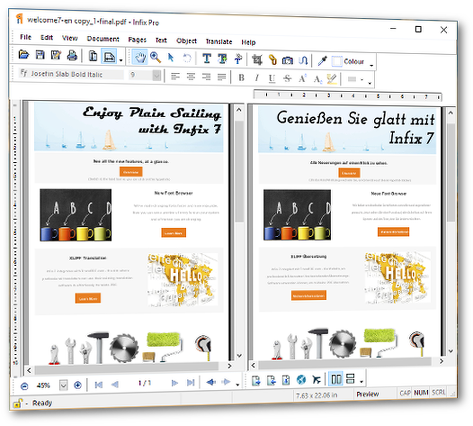Image resolution: width=473 pixels, height=426 pixels.
Task: Open page view mode dropdown arrow
Action: pos(121,60)
